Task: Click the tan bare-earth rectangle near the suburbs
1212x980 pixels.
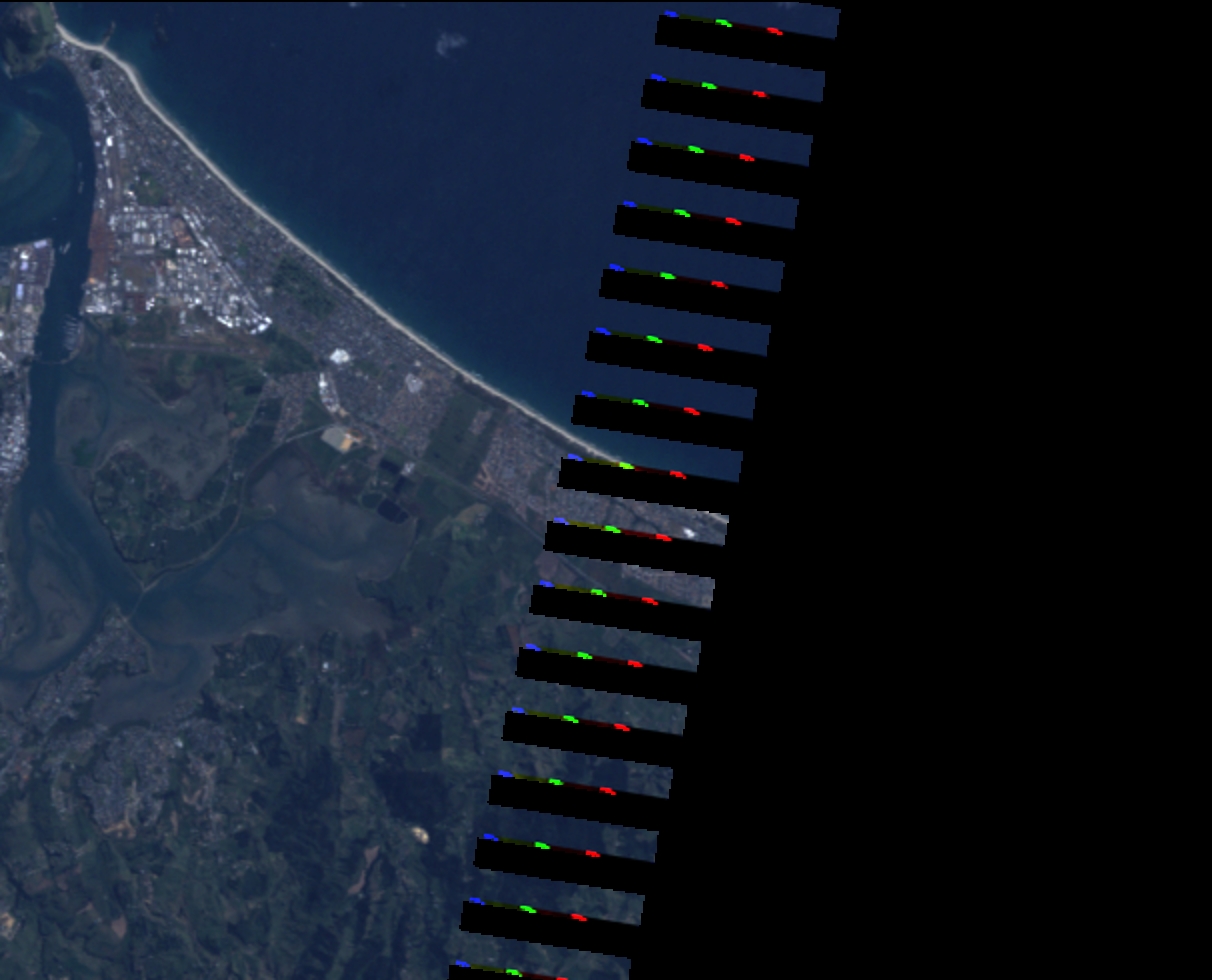Action: [x=337, y=438]
